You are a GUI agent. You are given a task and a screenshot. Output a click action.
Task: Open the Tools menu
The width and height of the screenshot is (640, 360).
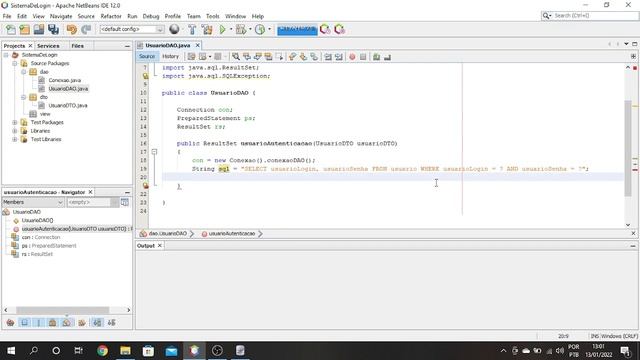click(212, 16)
